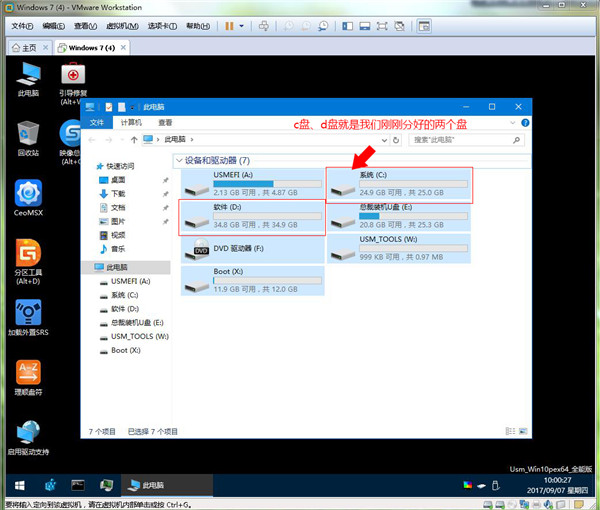Select the USM_TOOLS (W:) drive tile

point(399,249)
